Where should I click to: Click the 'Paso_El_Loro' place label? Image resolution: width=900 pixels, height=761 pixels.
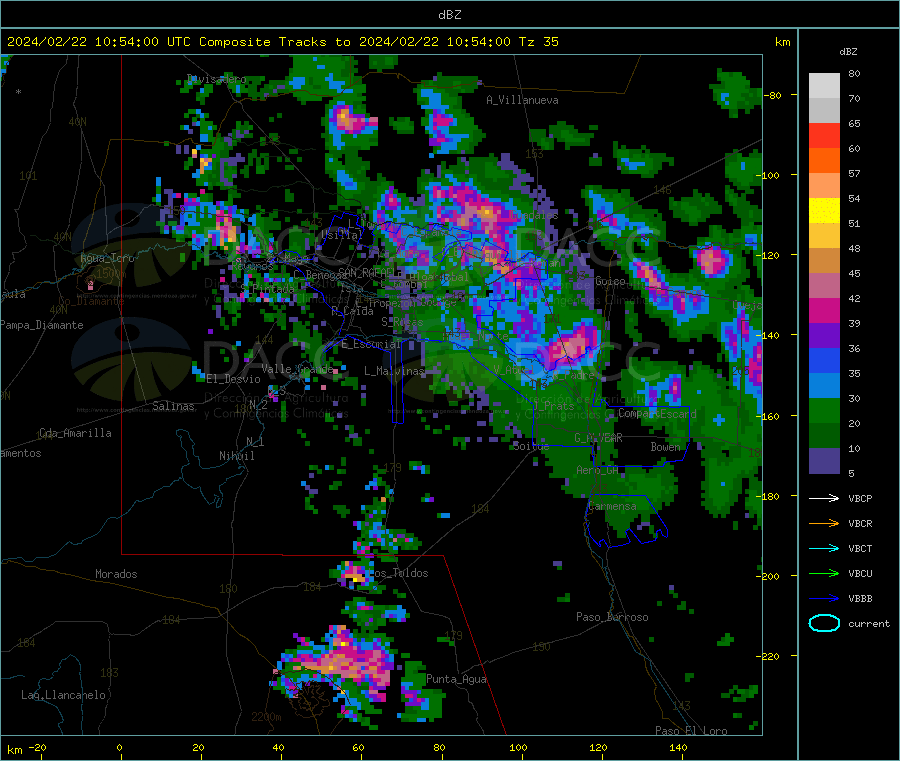pos(691,731)
